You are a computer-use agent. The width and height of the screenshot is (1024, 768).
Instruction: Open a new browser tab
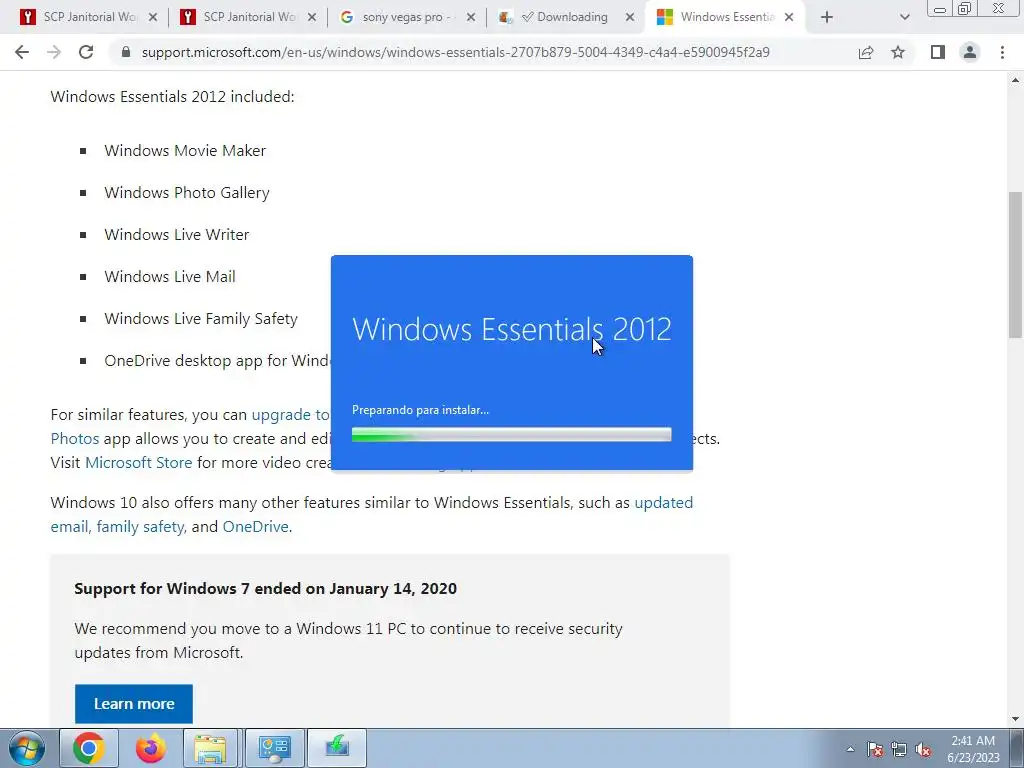(827, 18)
